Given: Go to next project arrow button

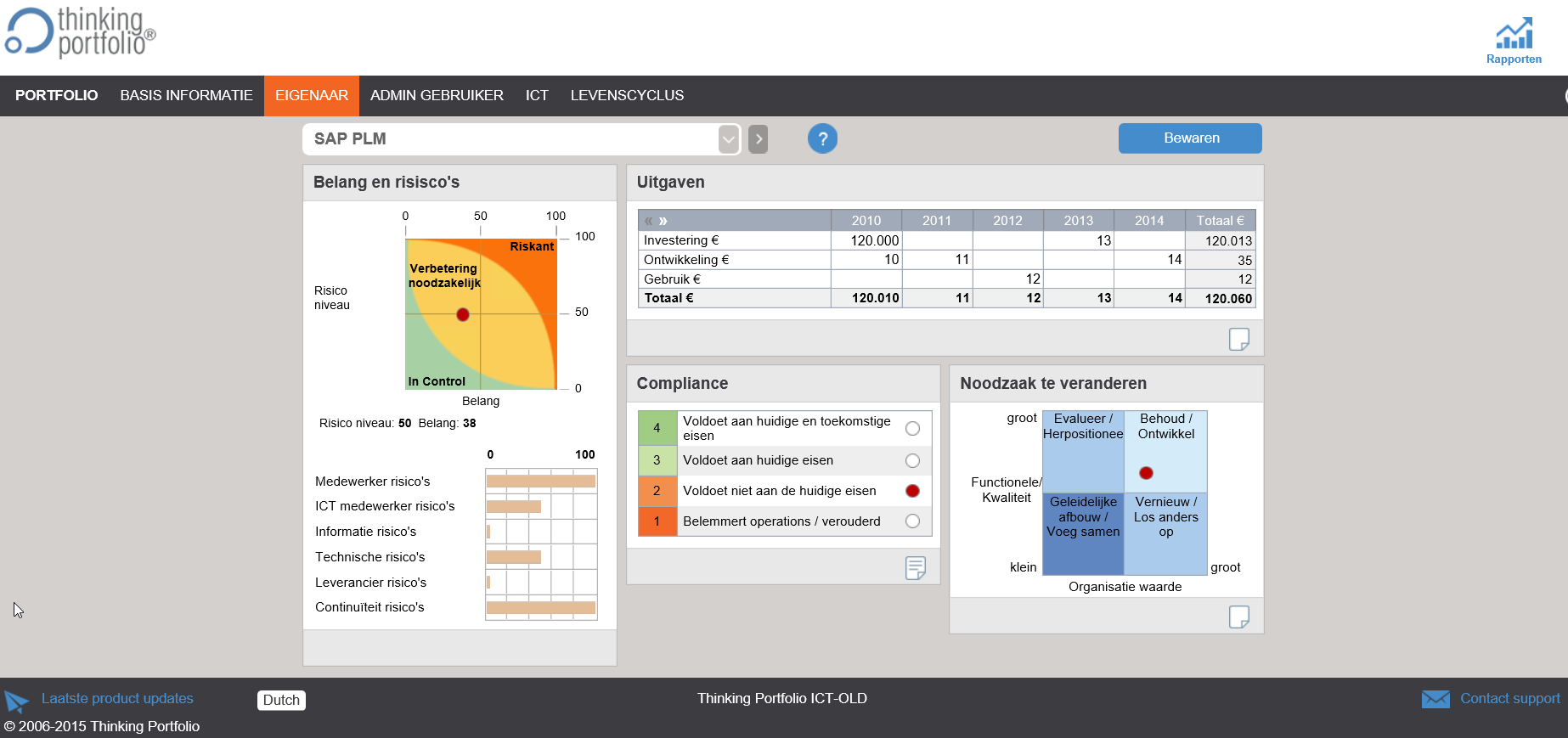Looking at the screenshot, I should tap(759, 138).
